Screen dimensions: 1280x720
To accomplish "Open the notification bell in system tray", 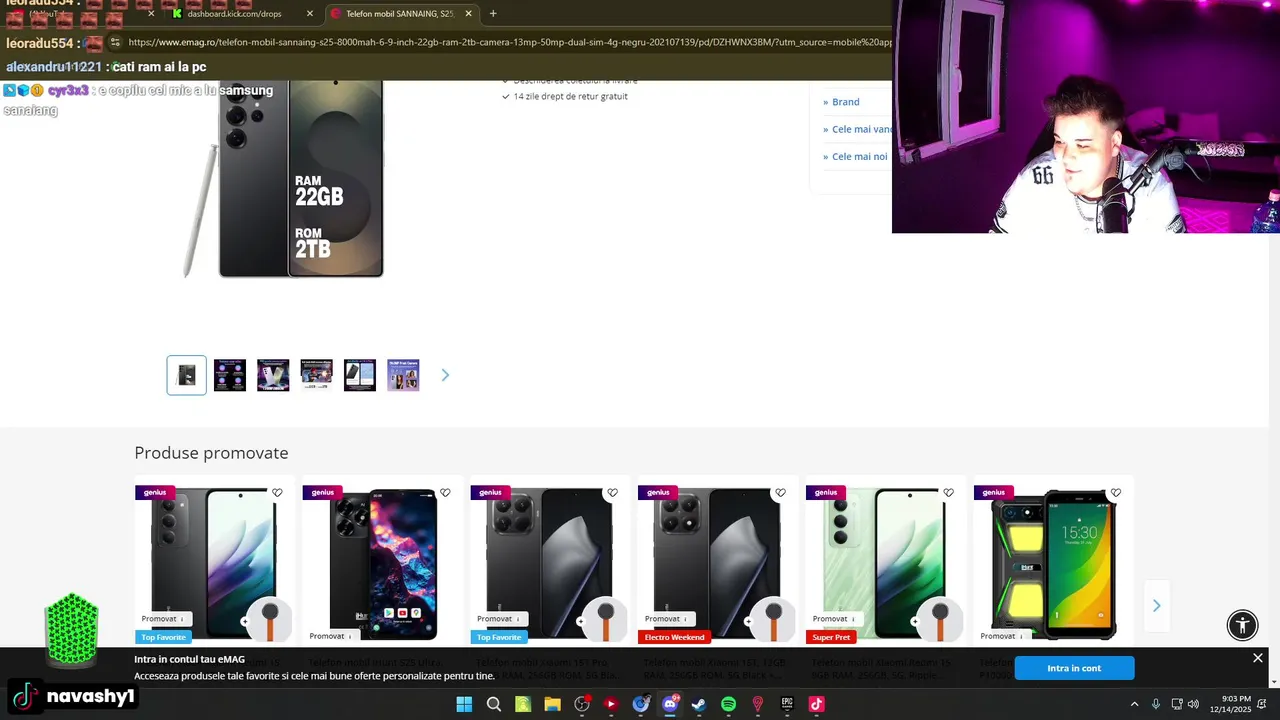I will pos(1263,704).
